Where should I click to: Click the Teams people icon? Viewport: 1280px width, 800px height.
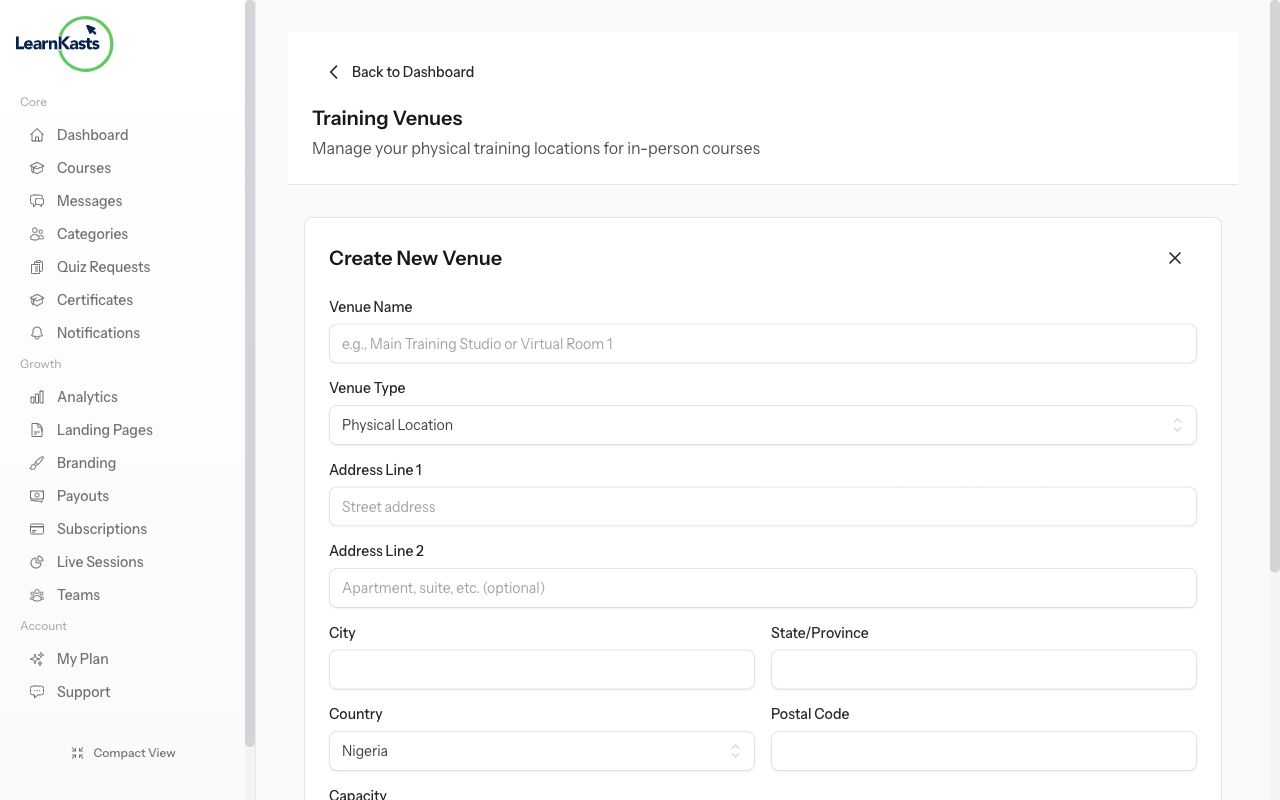[37, 594]
